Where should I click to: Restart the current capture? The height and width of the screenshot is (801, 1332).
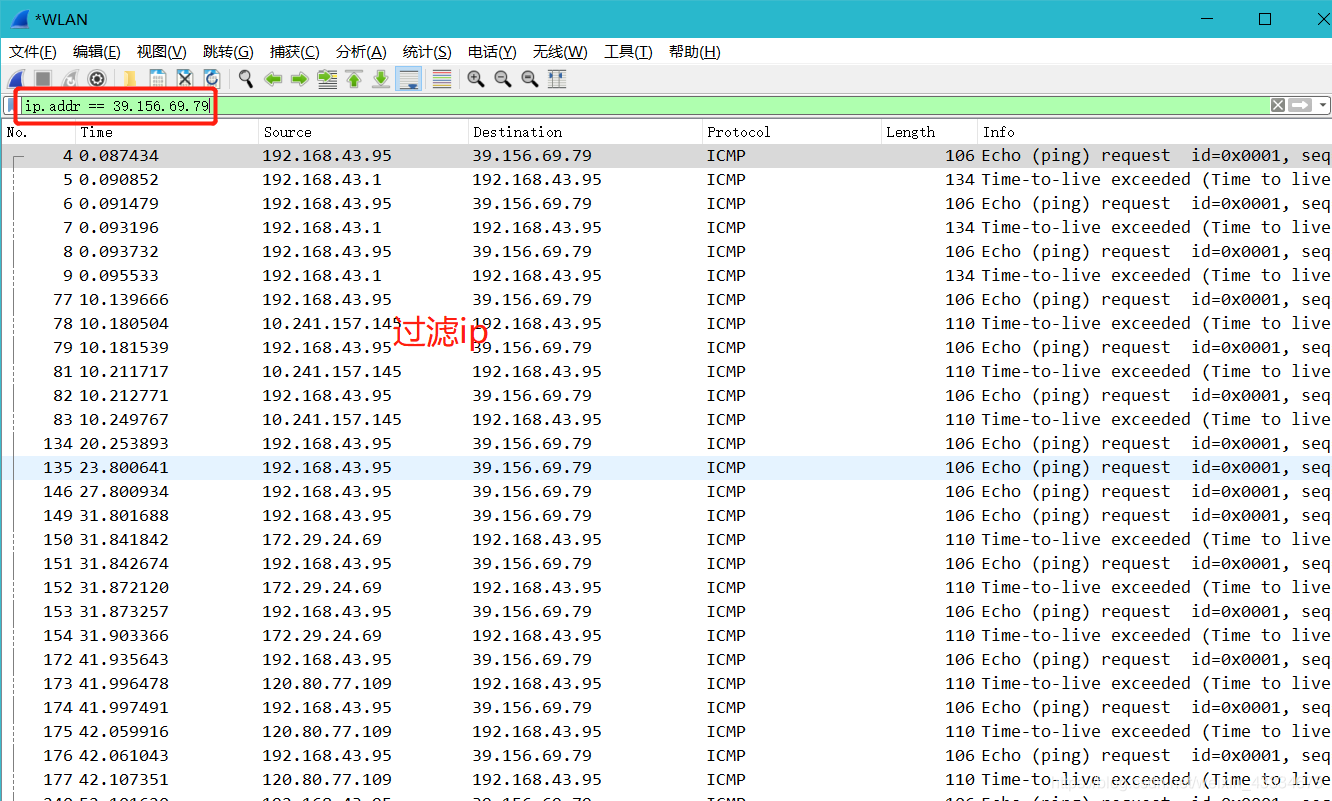[70, 79]
